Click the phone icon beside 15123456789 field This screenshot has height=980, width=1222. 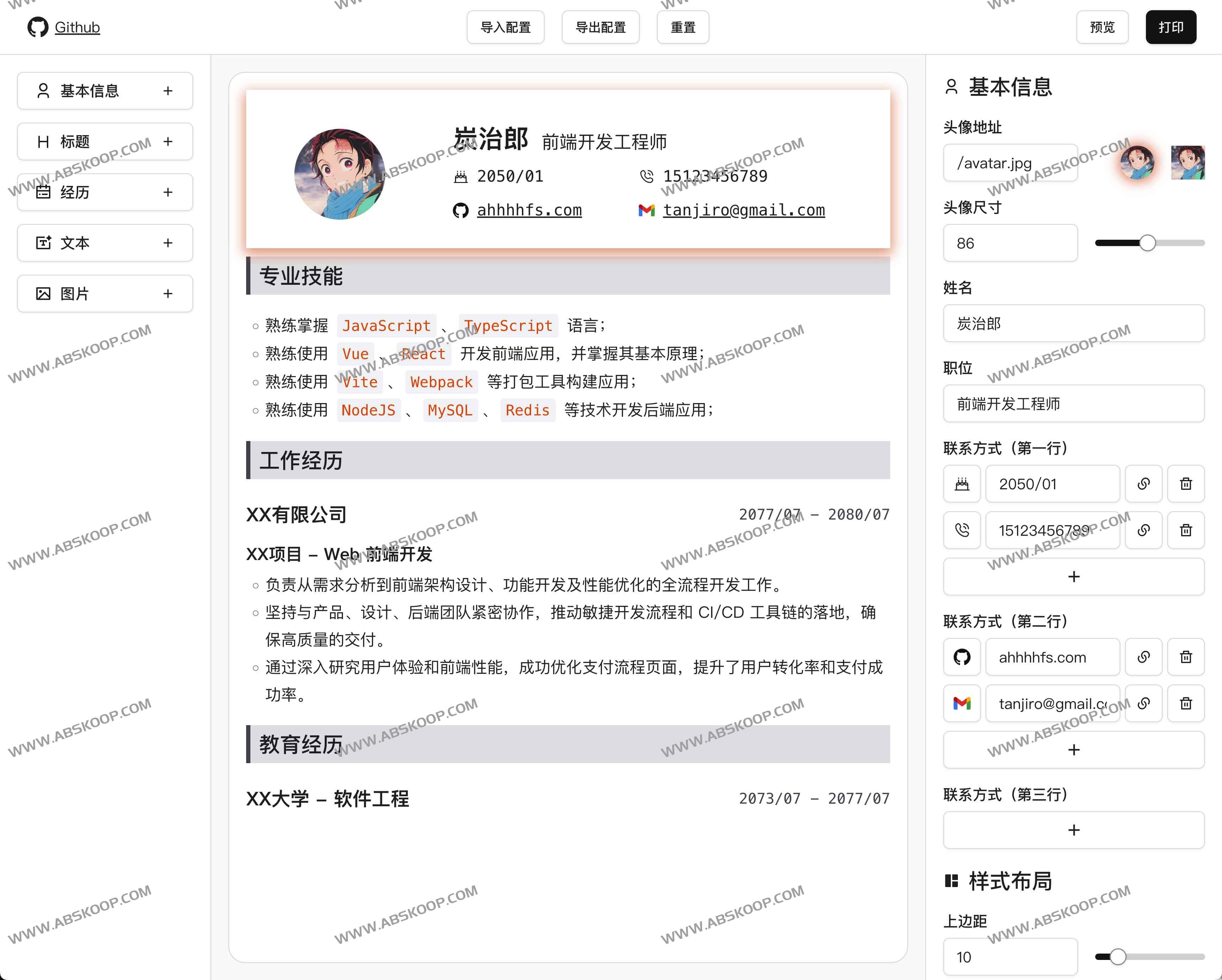pos(962,530)
